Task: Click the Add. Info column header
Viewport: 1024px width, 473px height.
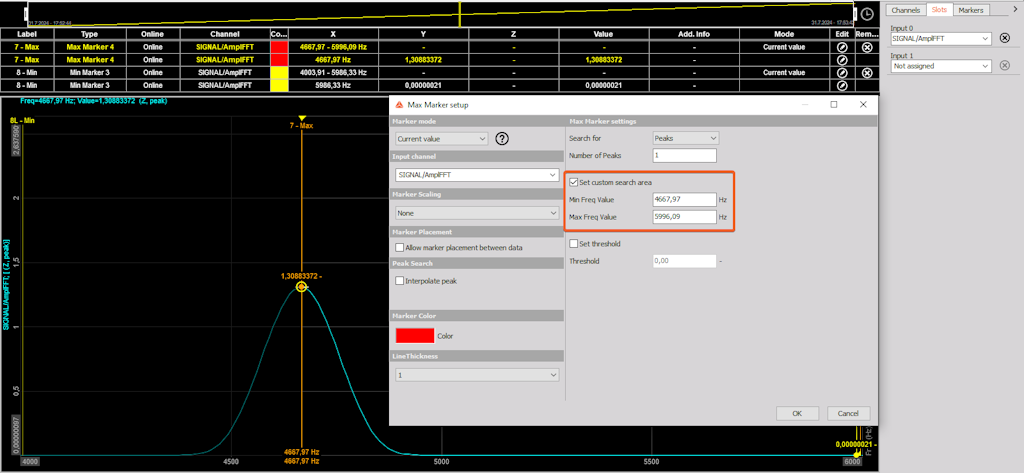Action: (x=693, y=34)
